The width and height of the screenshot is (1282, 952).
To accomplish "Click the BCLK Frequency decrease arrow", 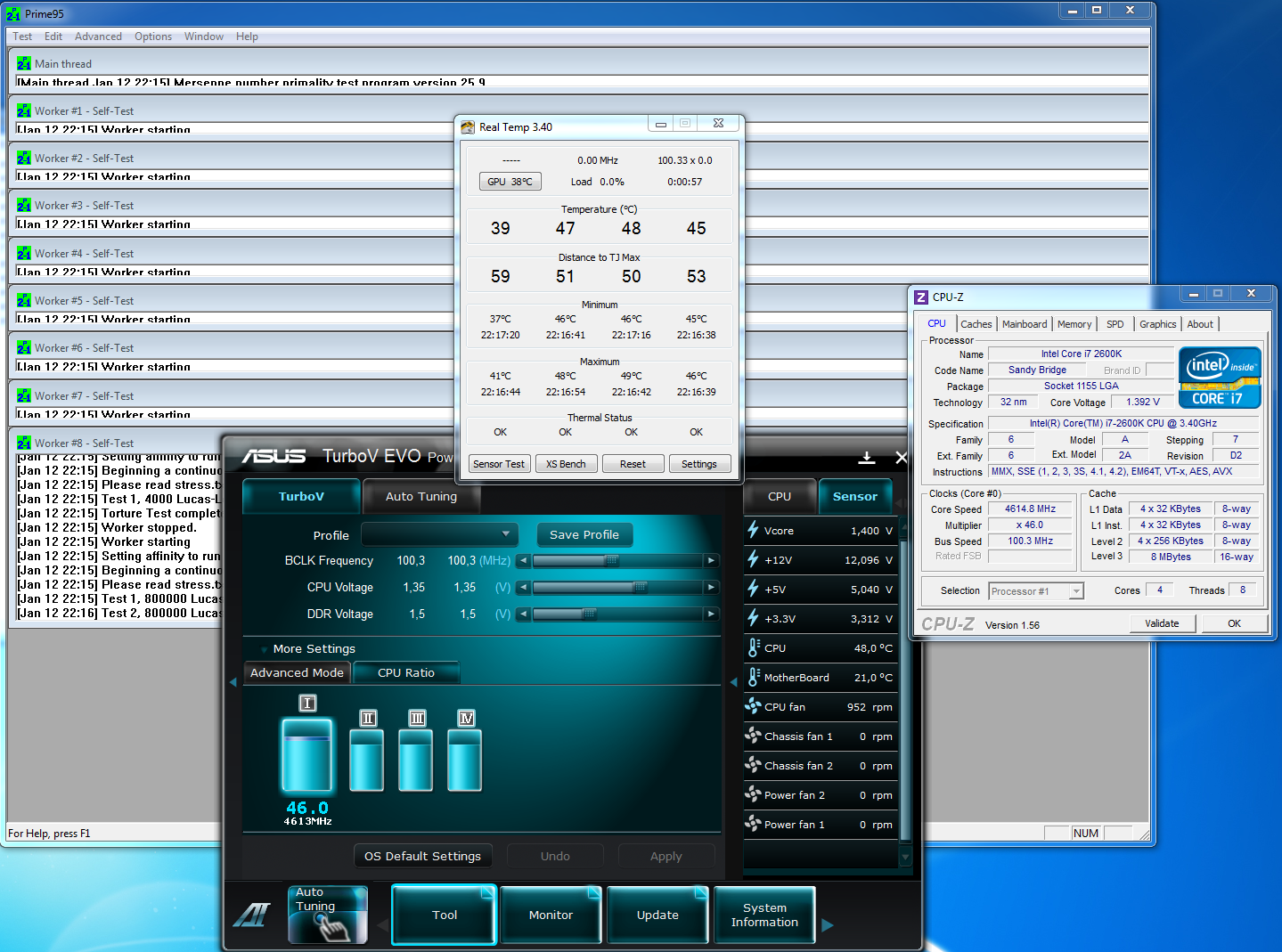I will 524,561.
